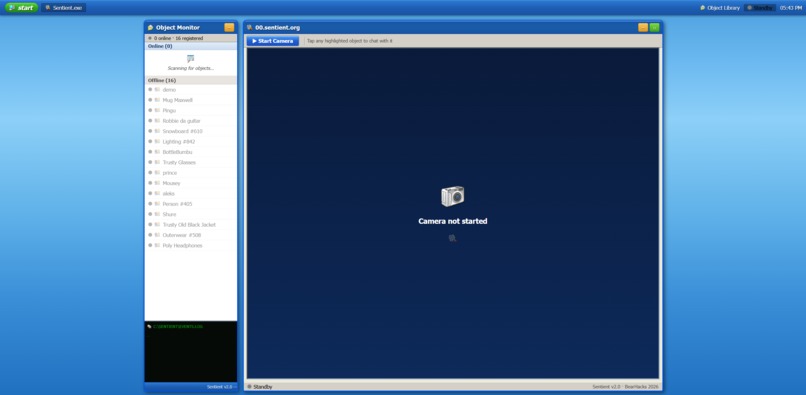Select Shure in the offline list
806x395 pixels.
(x=191, y=214)
